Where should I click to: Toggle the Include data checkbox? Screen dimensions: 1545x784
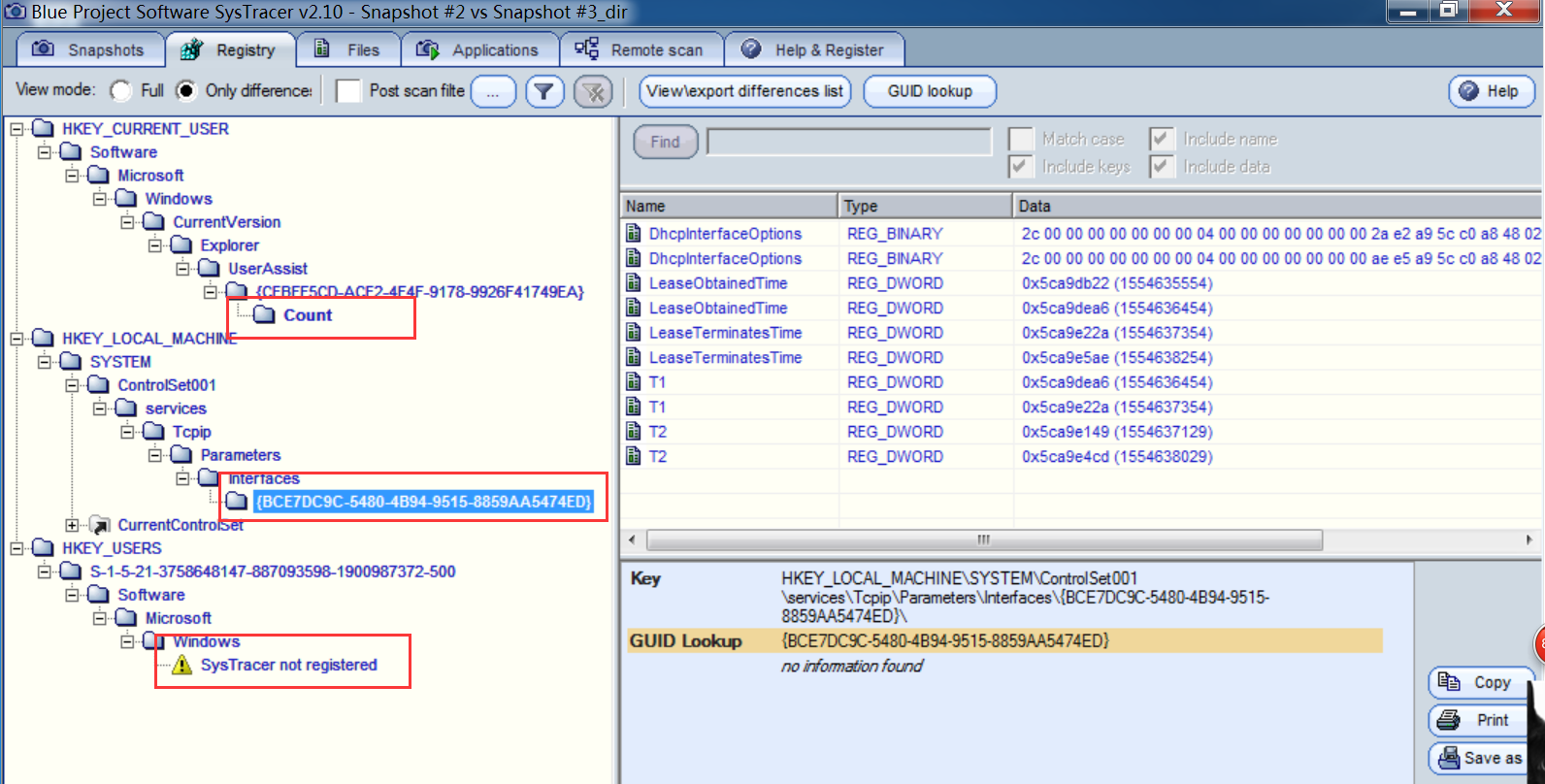pos(1161,166)
